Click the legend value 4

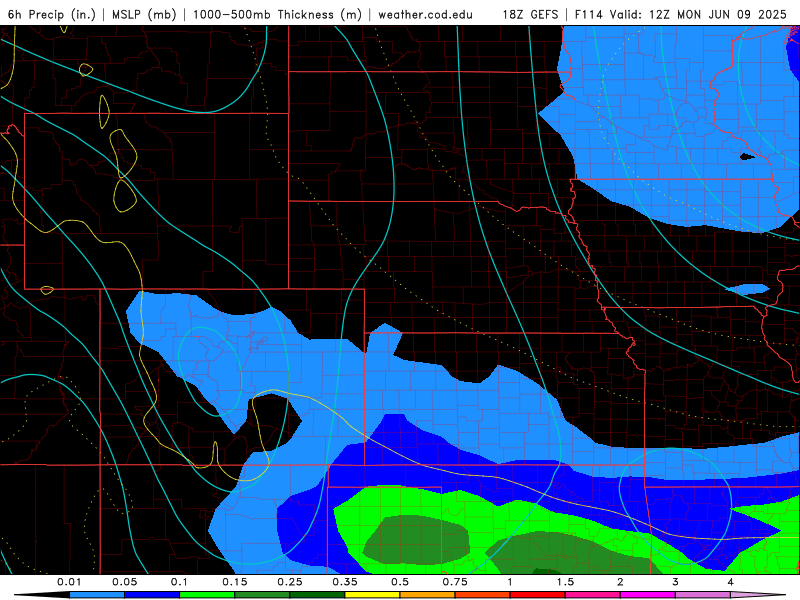(731, 582)
